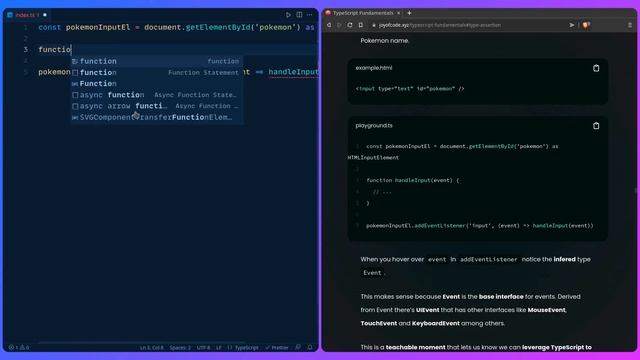This screenshot has width=640, height=360.
Task: Click line number 3 in gutter
Action: (26, 50)
